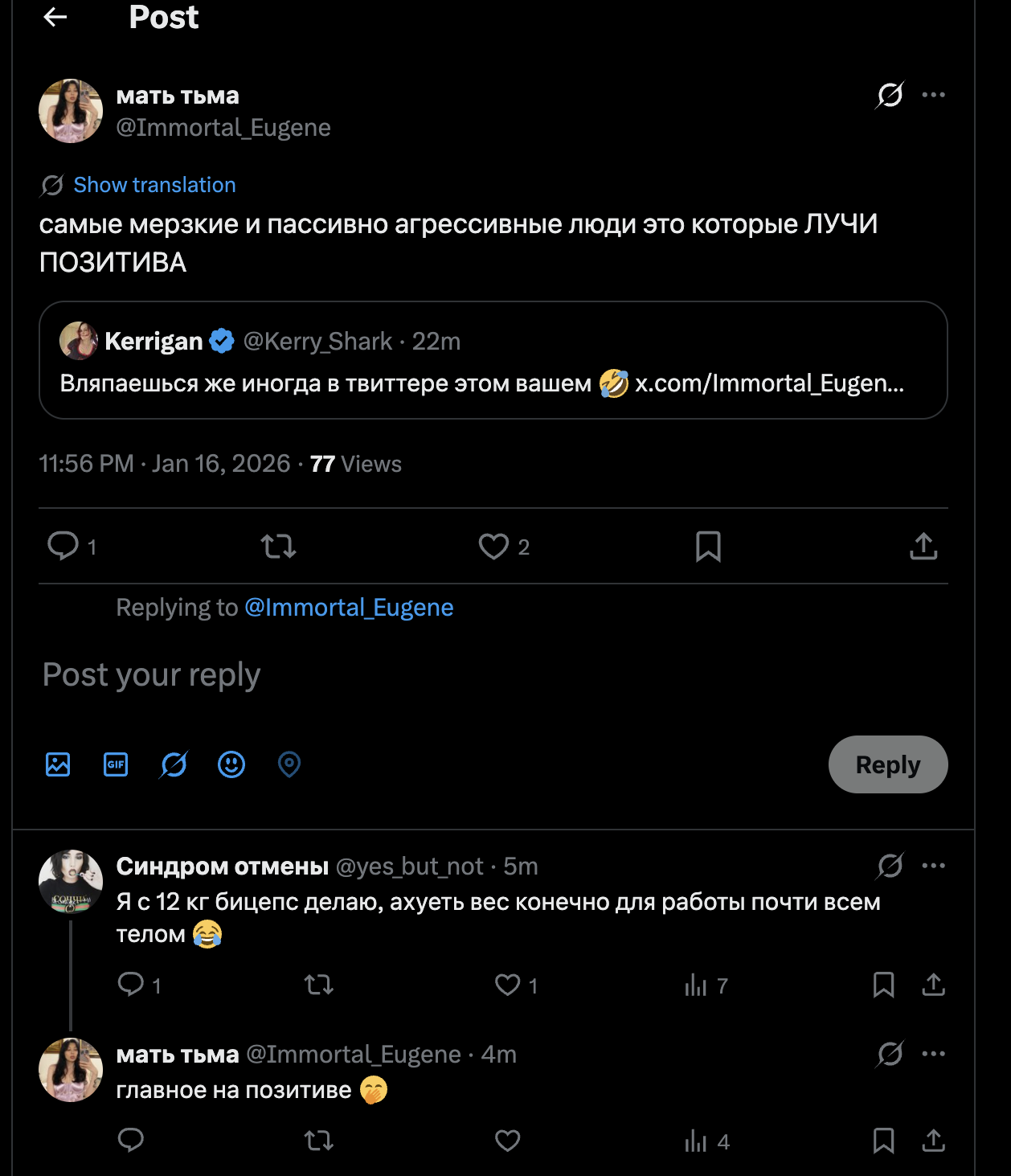This screenshot has width=1011, height=1176.
Task: Click the Grok icon on main post
Action: point(890,95)
